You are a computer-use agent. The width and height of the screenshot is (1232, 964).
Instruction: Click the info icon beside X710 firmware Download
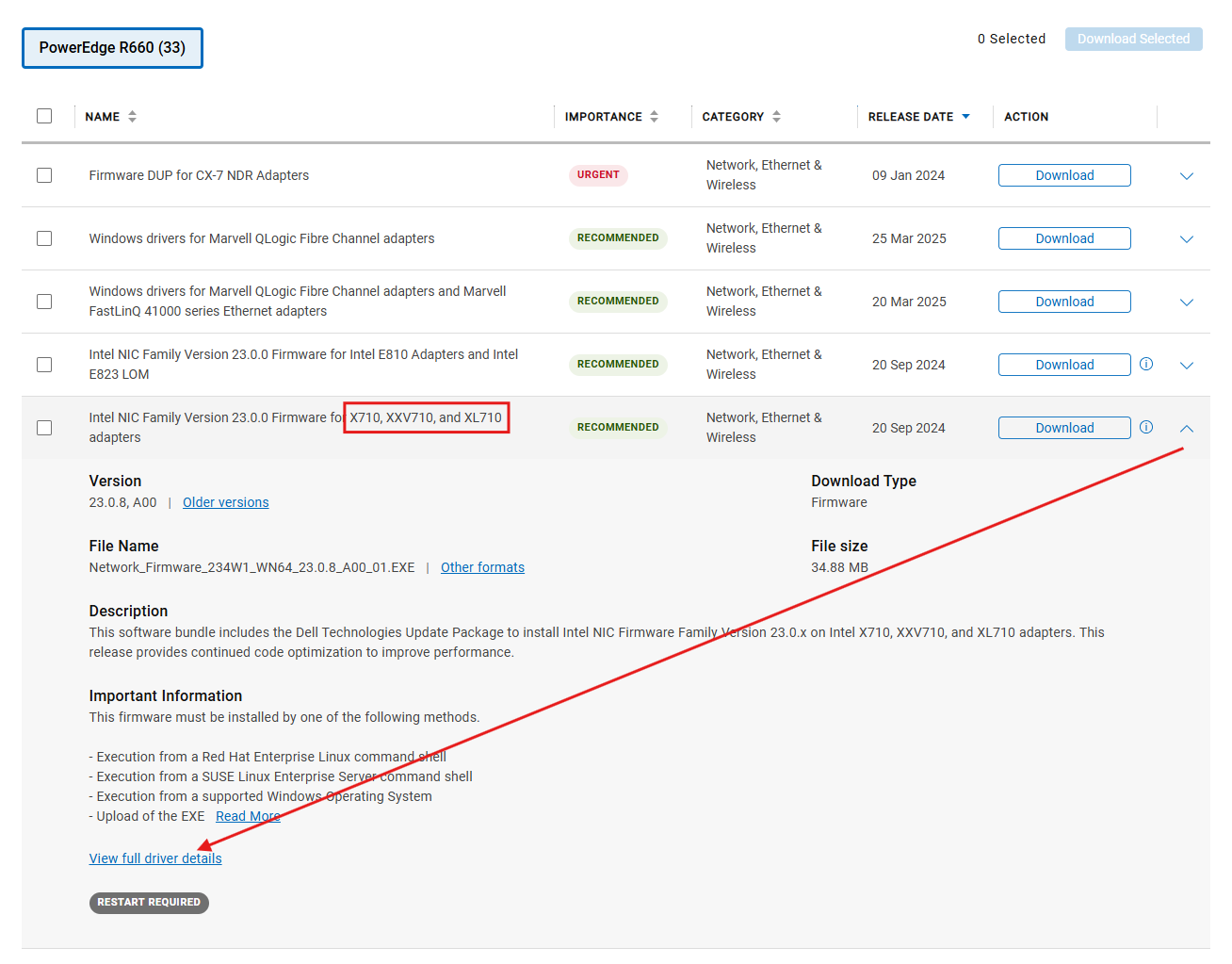click(1146, 427)
